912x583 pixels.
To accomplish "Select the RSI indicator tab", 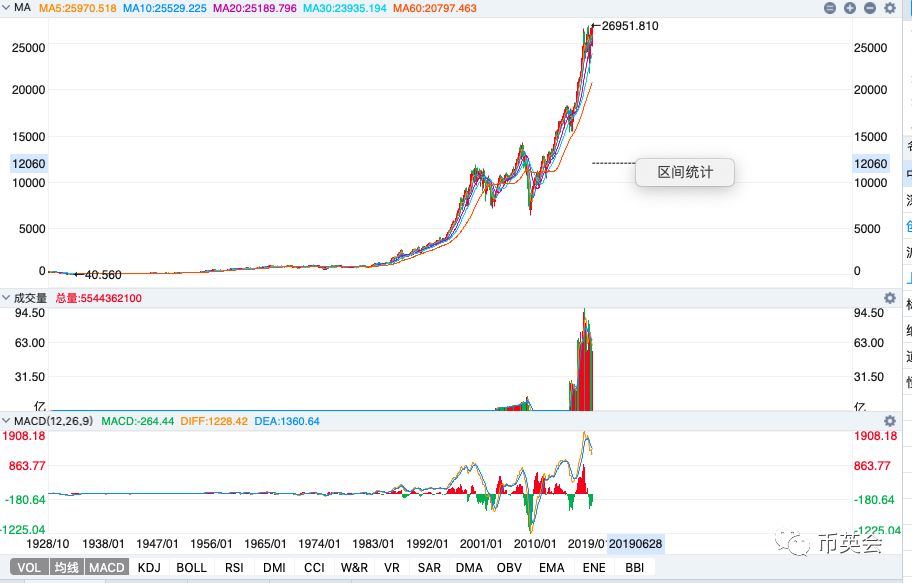I will click(234, 567).
